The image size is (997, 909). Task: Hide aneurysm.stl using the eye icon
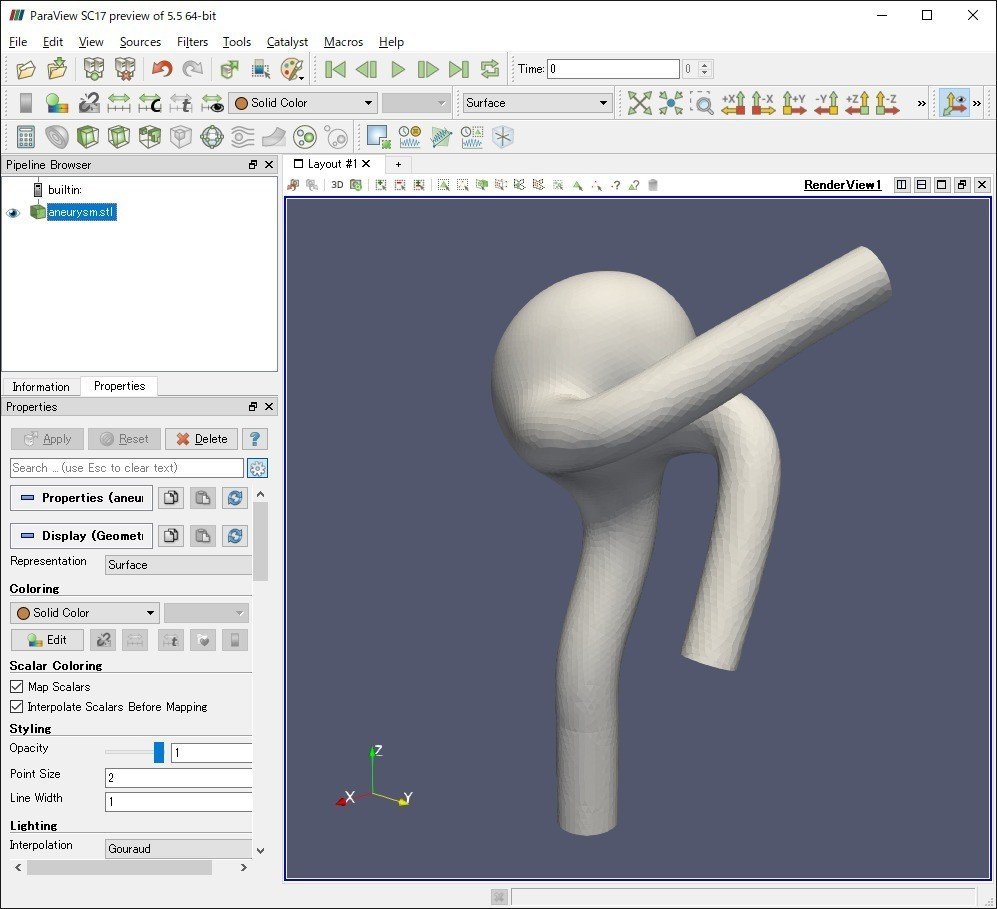click(14, 213)
